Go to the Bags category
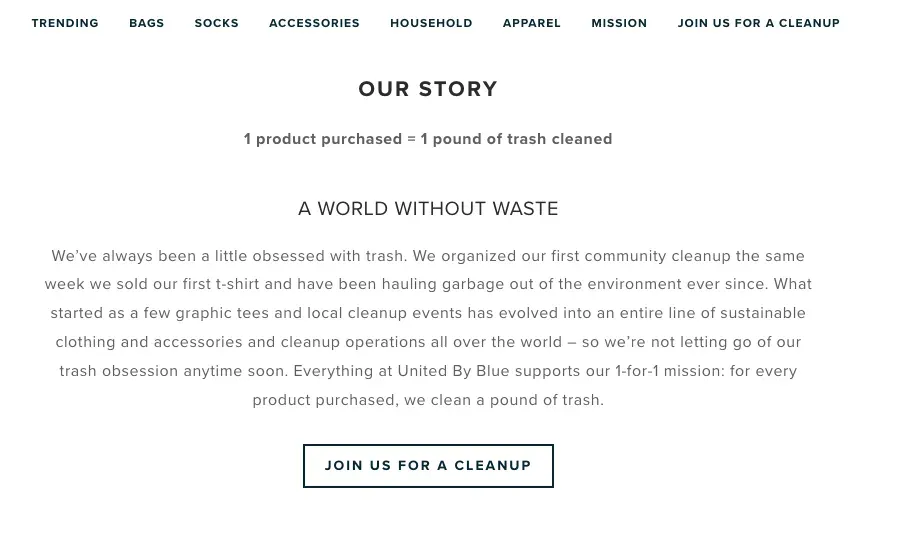This screenshot has height=543, width=923. (x=147, y=23)
